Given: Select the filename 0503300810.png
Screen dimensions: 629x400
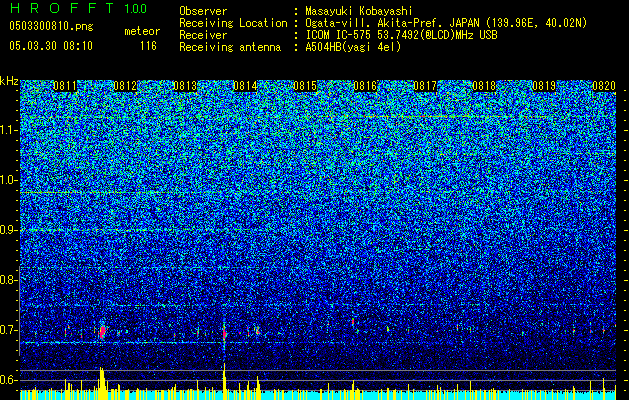Looking at the screenshot, I should [x=51, y=26].
